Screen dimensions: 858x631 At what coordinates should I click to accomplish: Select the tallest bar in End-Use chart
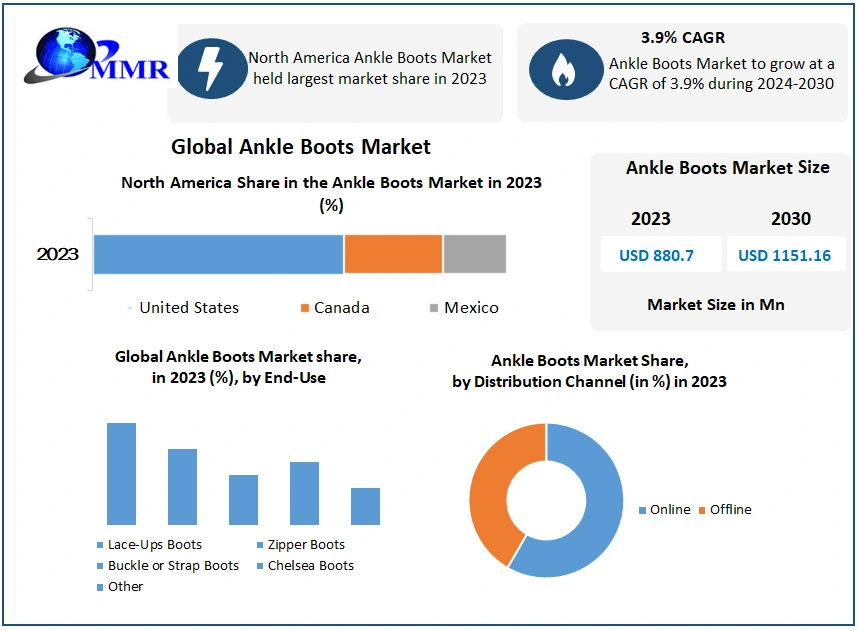pos(121,474)
